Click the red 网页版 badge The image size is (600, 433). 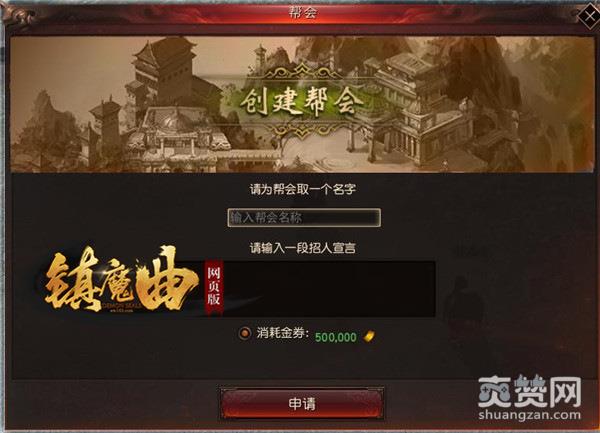pyautogui.click(x=214, y=287)
